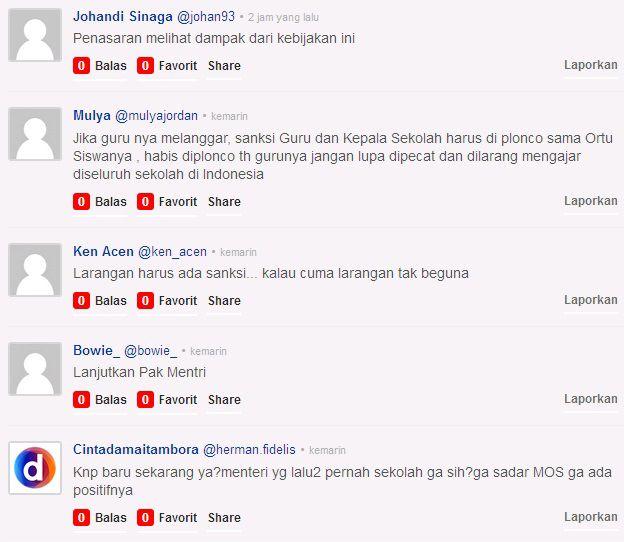
Task: Report Mulya's comment with Laporkan
Action: click(x=591, y=201)
